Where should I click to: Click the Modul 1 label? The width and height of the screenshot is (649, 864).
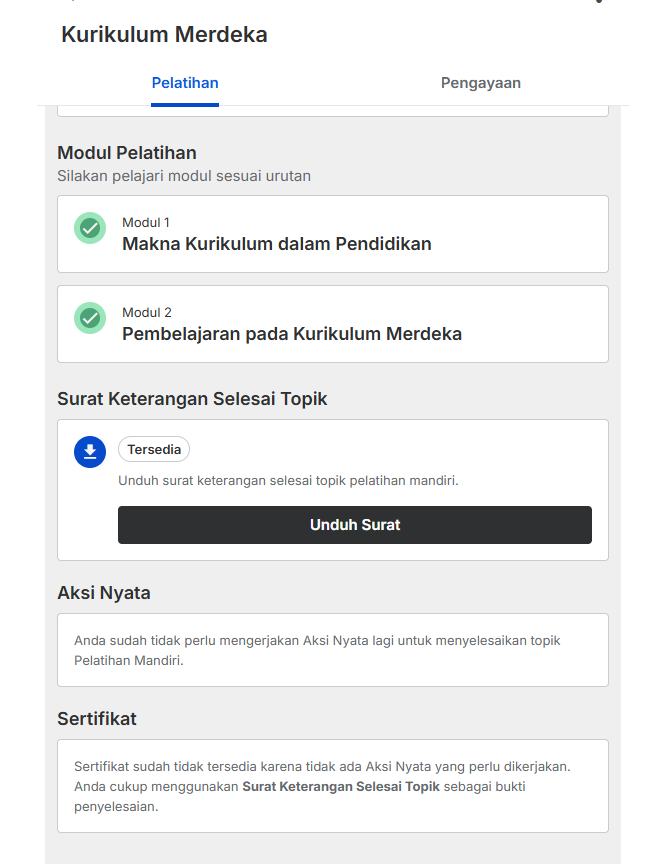146,223
